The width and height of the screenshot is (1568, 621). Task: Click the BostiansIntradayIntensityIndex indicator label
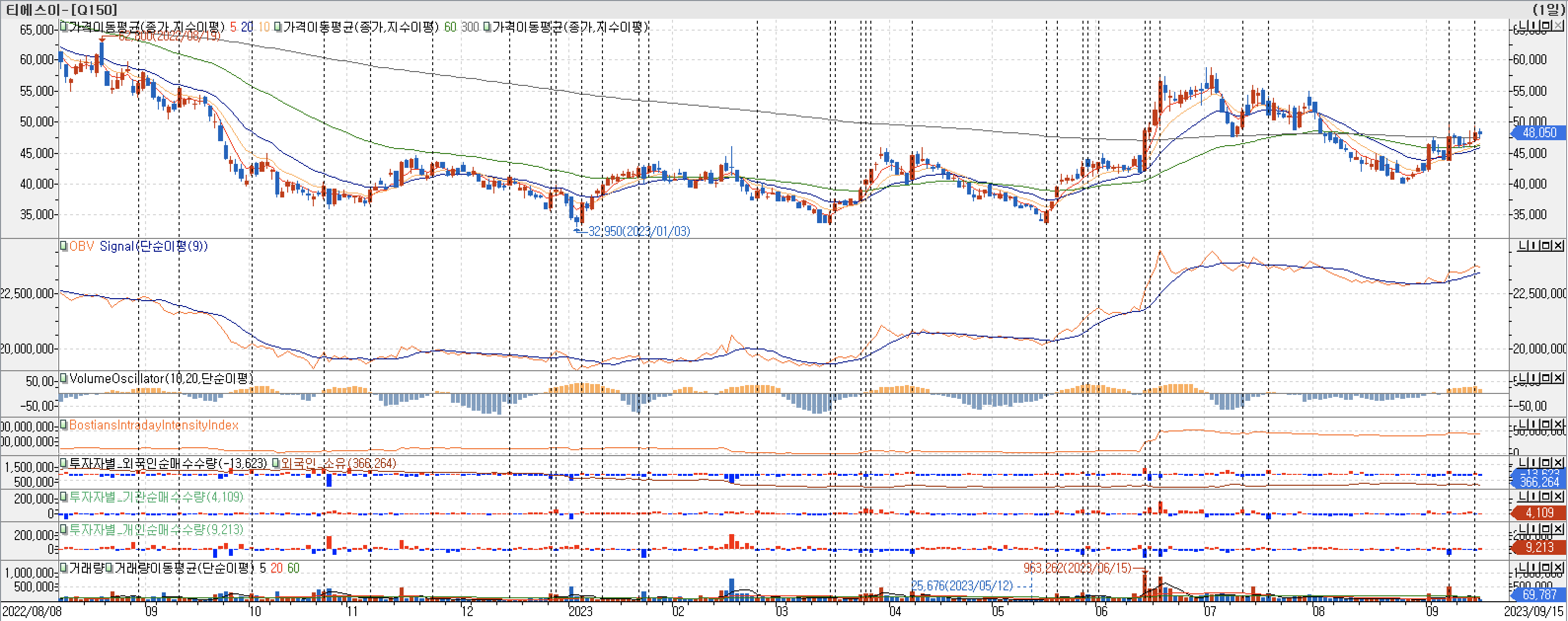[x=153, y=425]
